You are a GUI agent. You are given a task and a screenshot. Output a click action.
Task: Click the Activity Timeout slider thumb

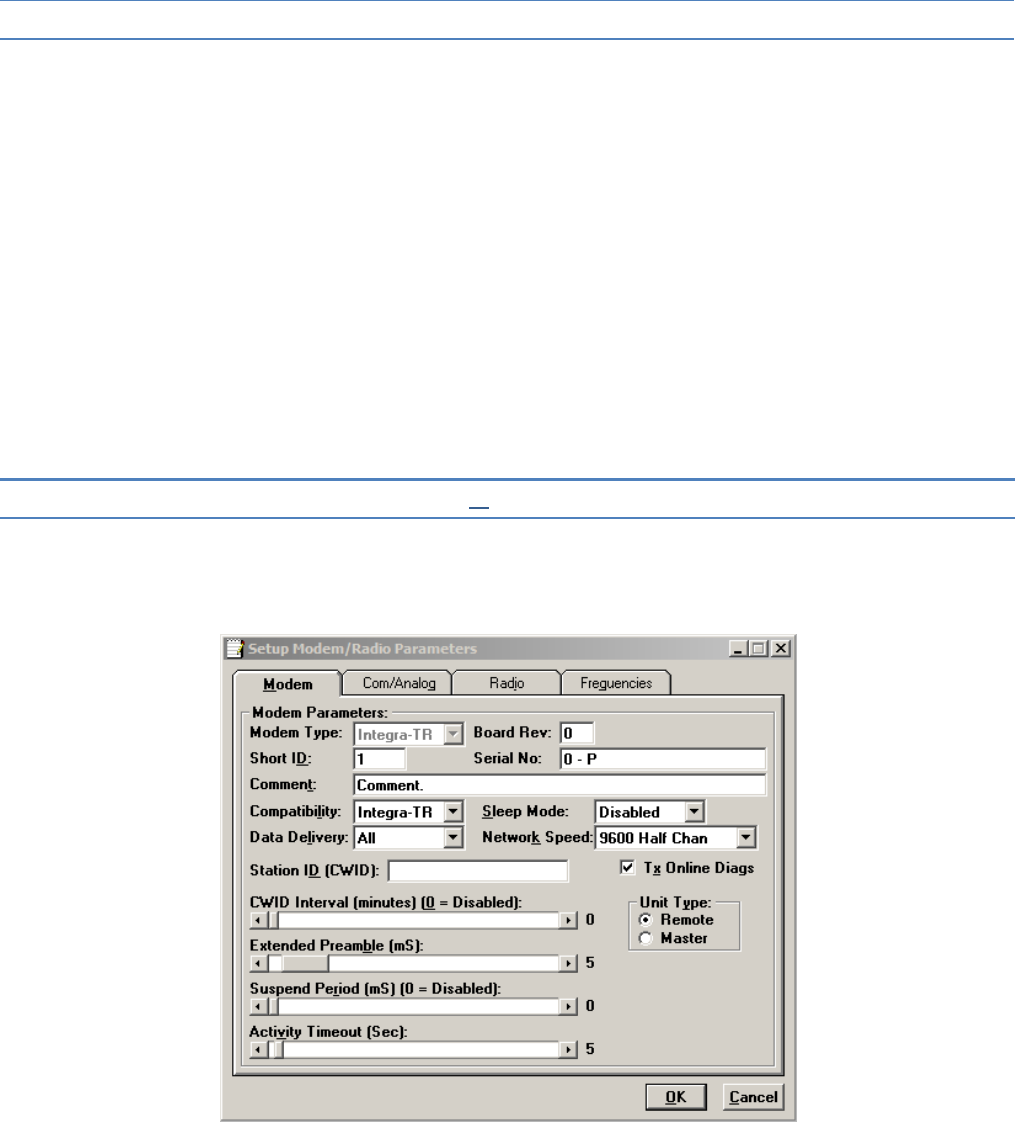point(278,1049)
